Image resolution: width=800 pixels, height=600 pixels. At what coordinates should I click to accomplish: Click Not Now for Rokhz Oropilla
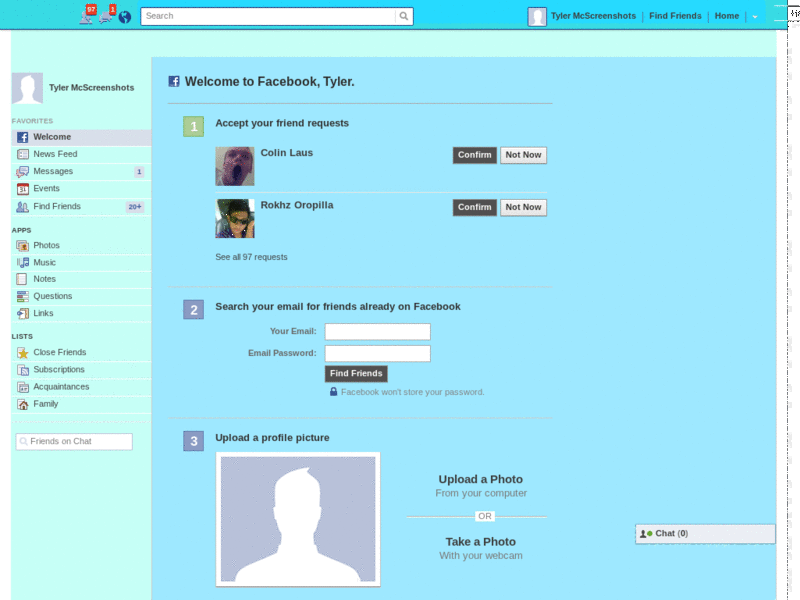click(x=523, y=207)
